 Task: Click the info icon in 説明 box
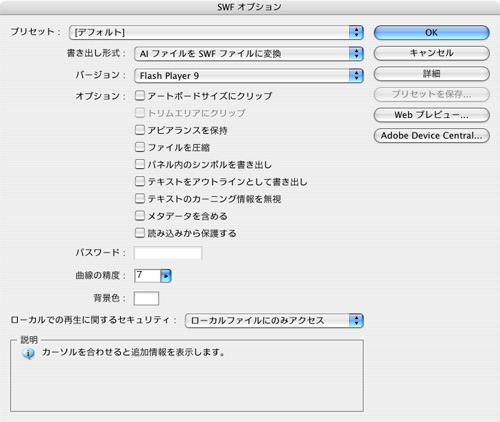tap(28, 353)
